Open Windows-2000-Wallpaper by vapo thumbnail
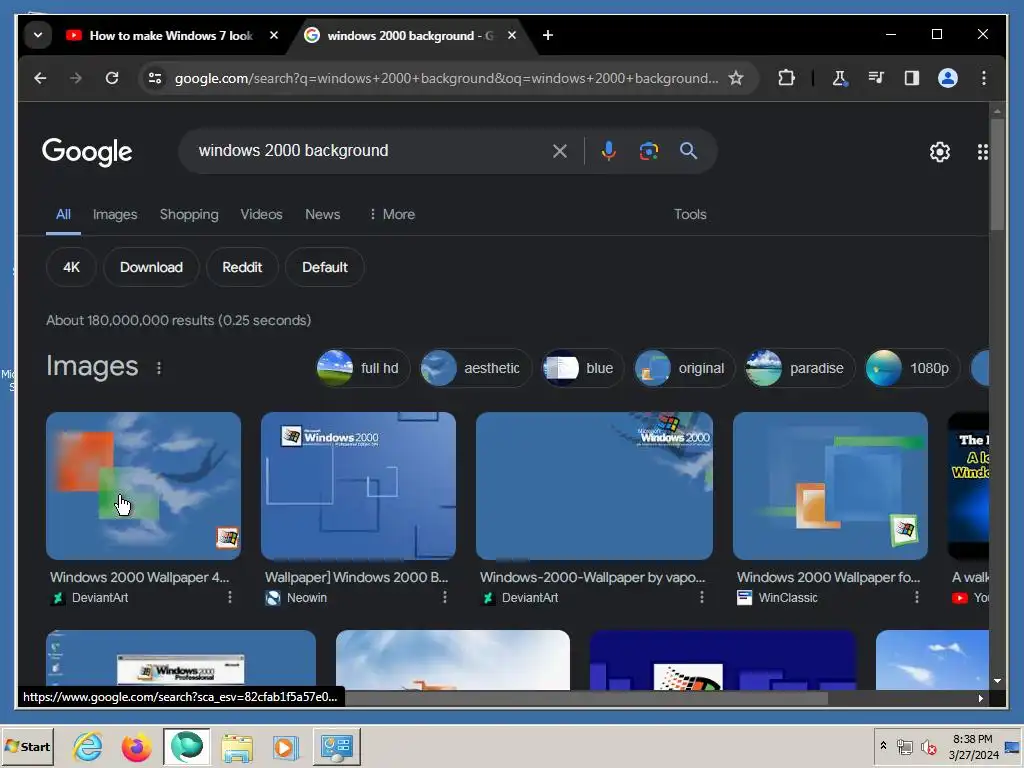This screenshot has height=768, width=1024. [594, 486]
